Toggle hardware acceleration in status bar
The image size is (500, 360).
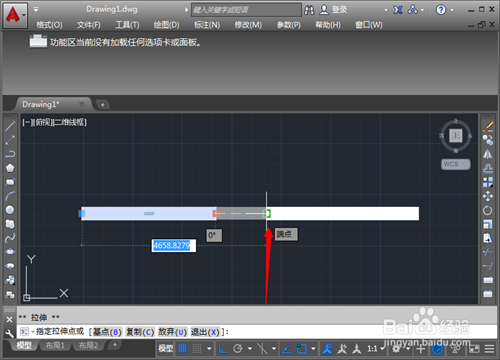pyautogui.click(x=437, y=349)
